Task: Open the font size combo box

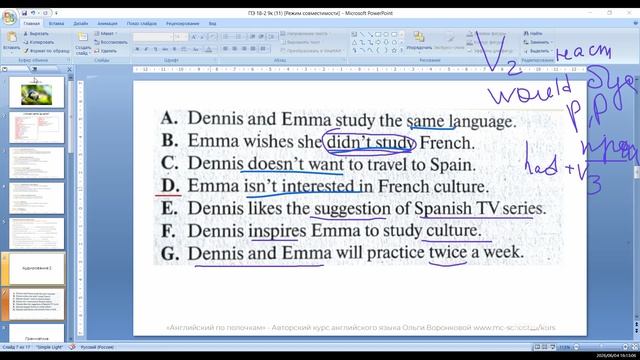Action: [180, 37]
